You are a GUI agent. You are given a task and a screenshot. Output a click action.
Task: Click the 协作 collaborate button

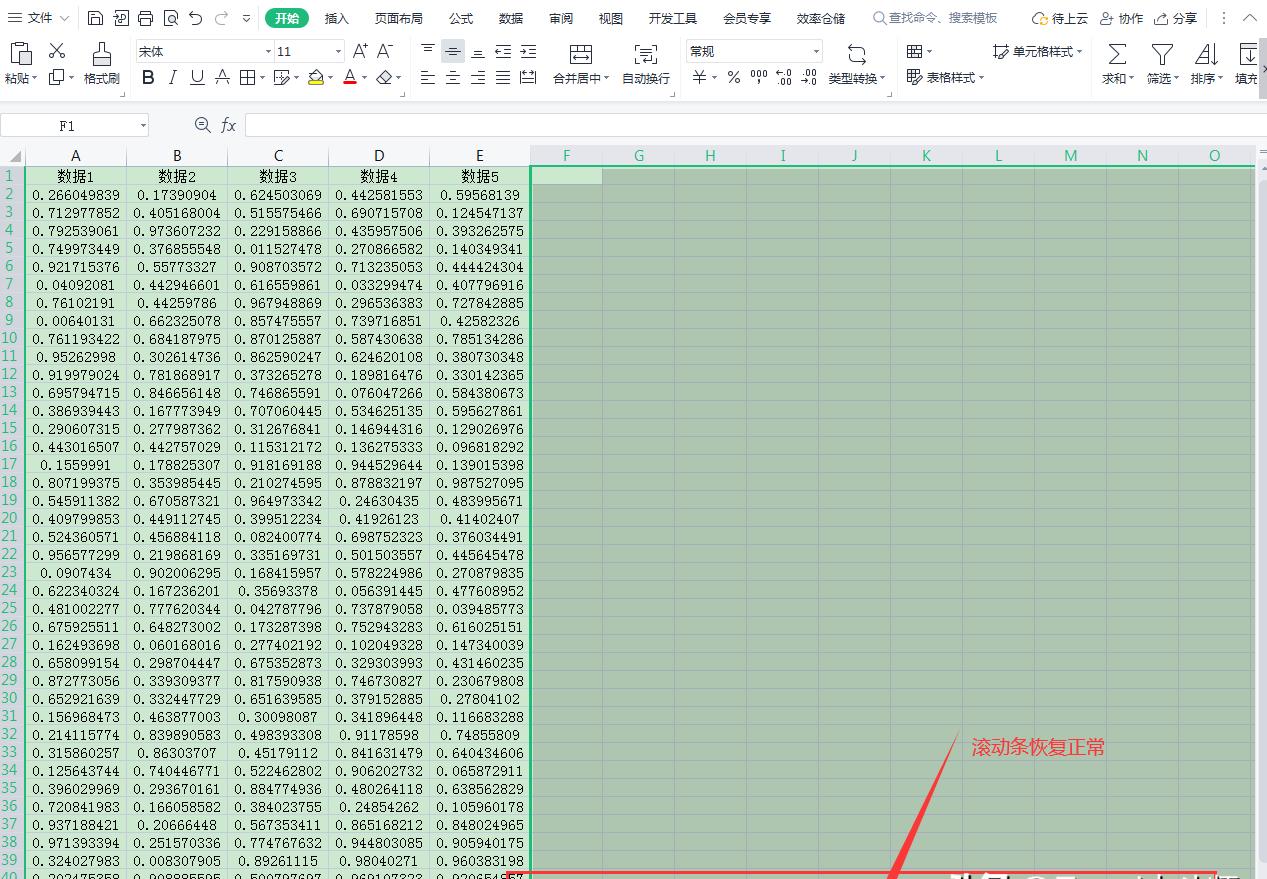[x=1121, y=18]
